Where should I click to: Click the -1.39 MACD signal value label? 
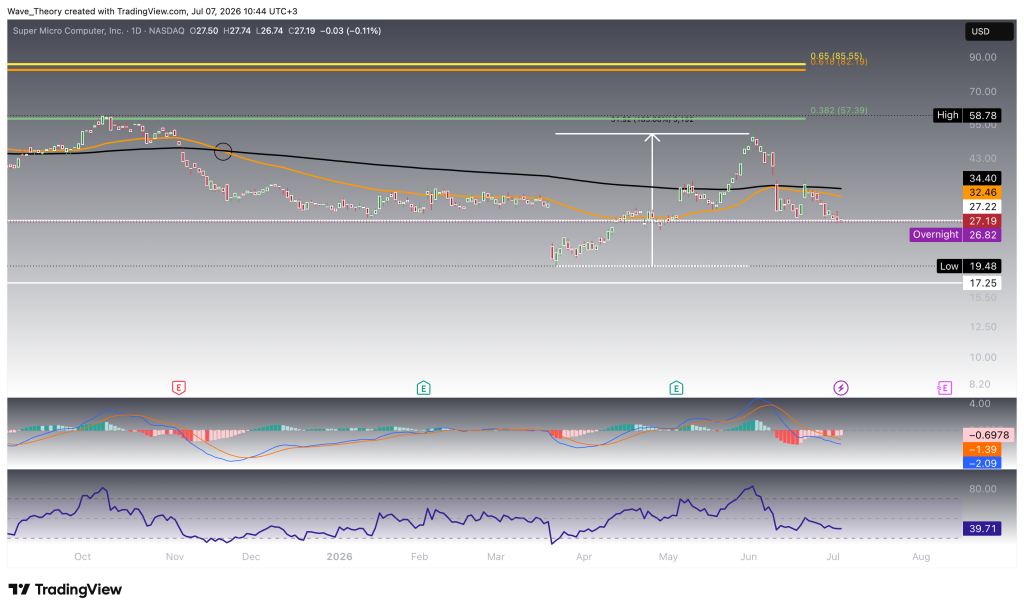[982, 449]
